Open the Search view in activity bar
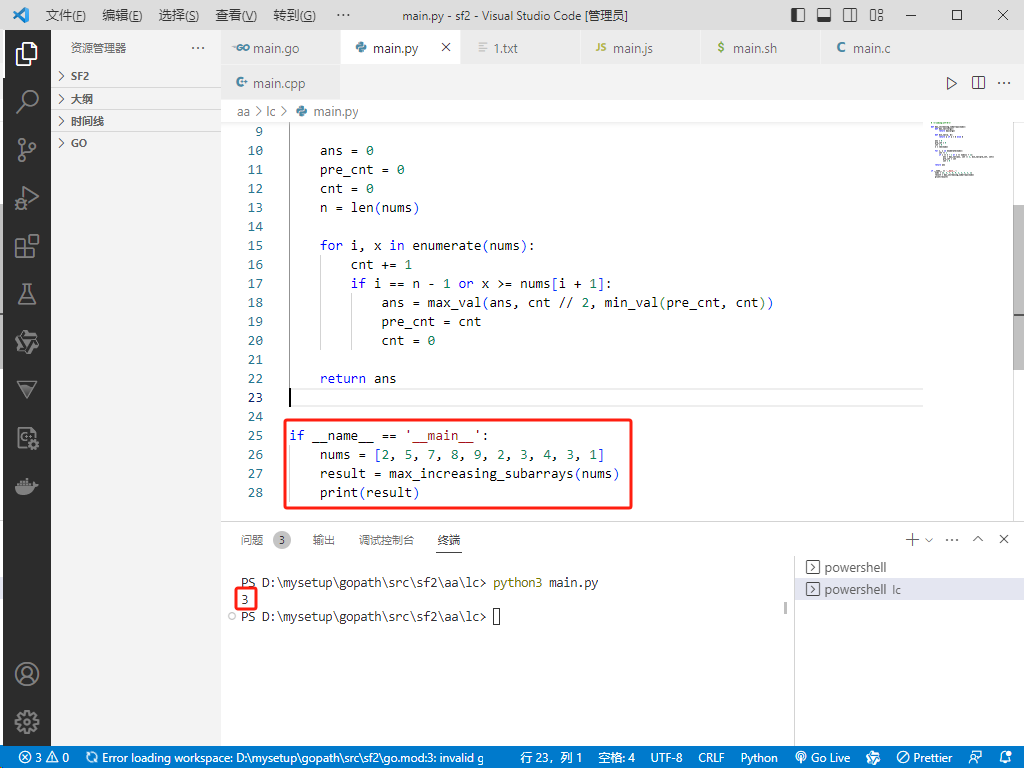The image size is (1024, 768). point(27,101)
